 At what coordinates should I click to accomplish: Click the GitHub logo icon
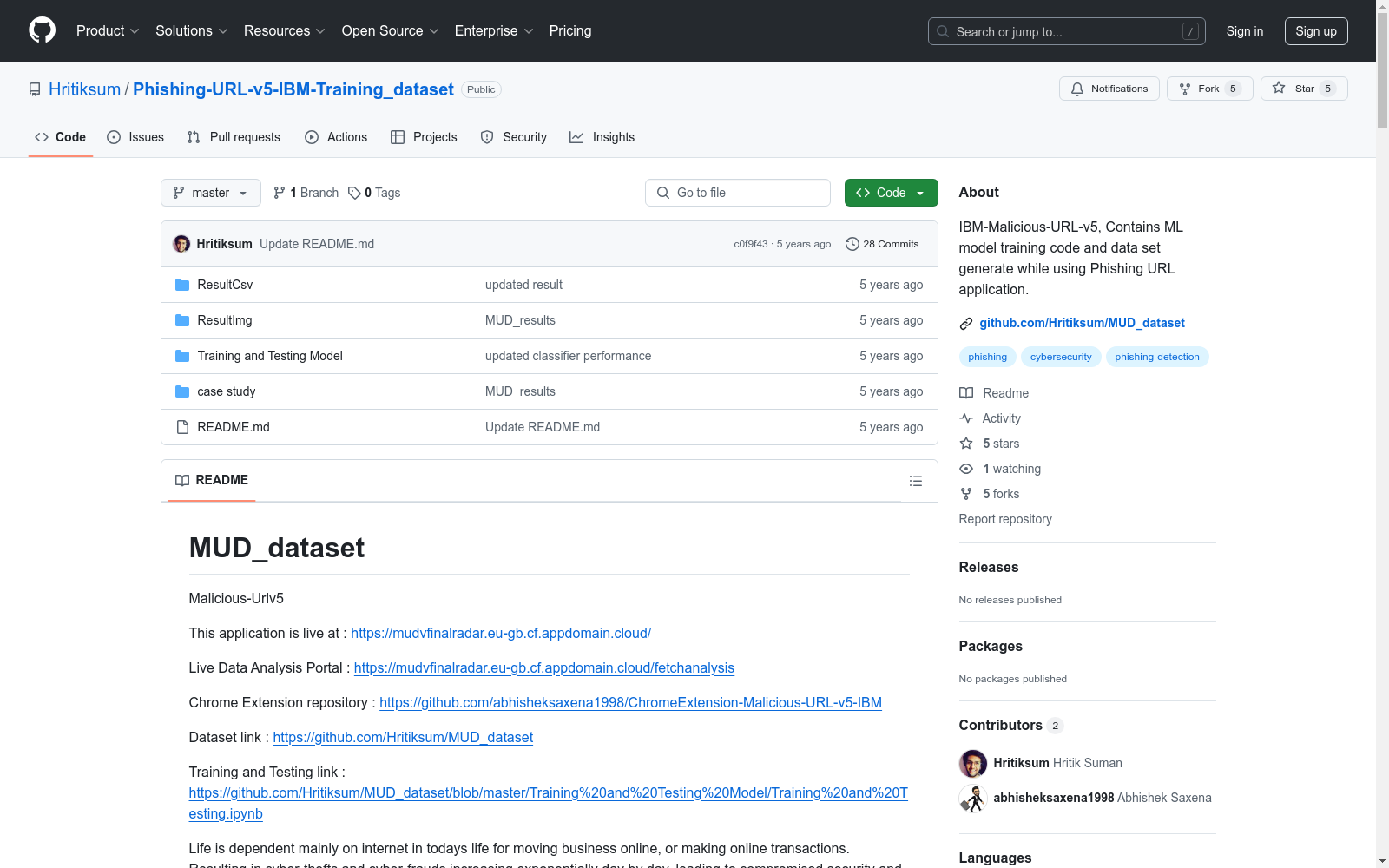pyautogui.click(x=42, y=30)
